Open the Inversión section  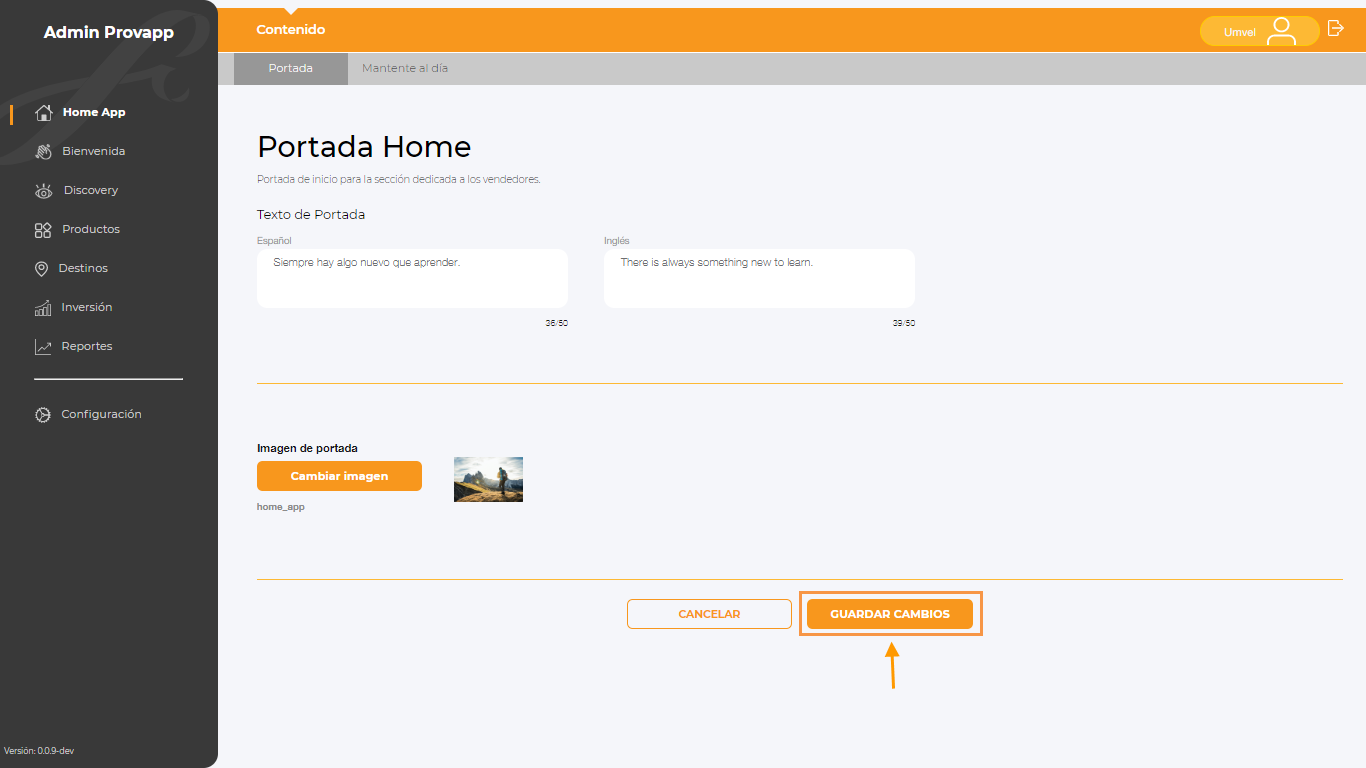click(87, 307)
